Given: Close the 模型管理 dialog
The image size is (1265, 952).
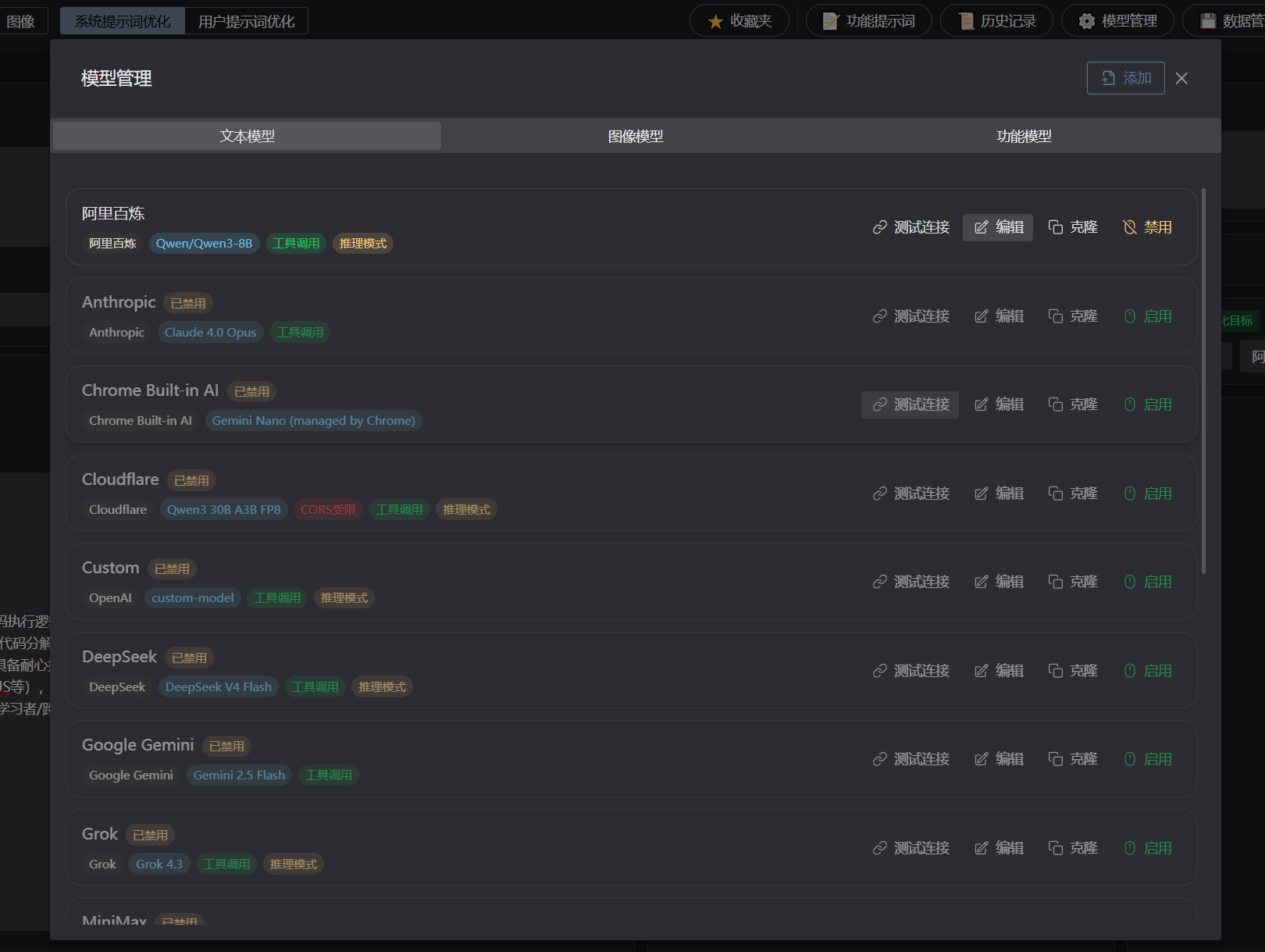Looking at the screenshot, I should click(x=1181, y=78).
